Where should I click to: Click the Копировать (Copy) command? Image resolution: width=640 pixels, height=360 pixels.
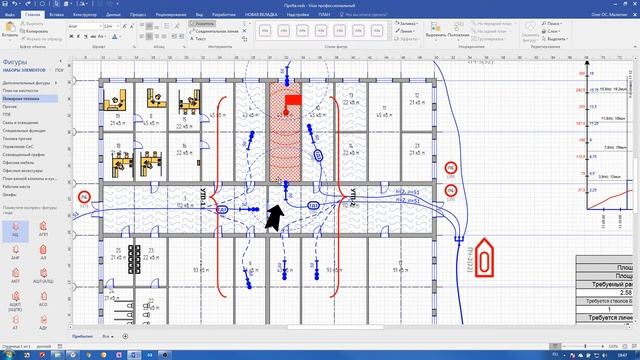click(35, 31)
